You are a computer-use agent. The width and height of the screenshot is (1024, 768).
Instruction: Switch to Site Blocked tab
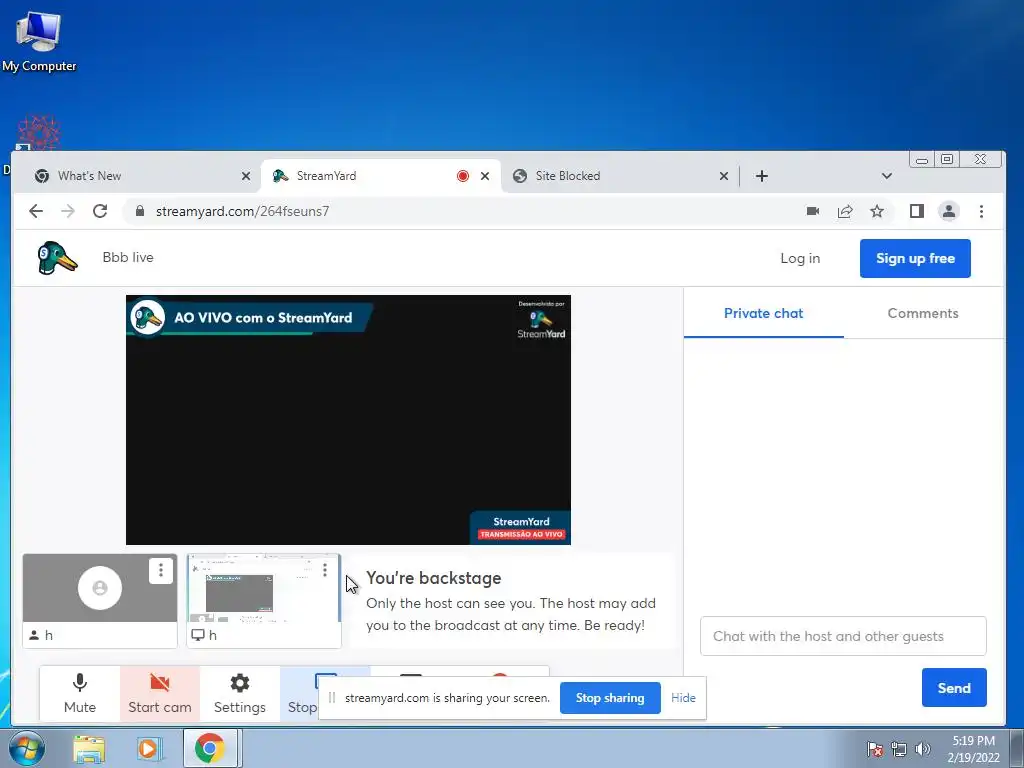coord(620,176)
